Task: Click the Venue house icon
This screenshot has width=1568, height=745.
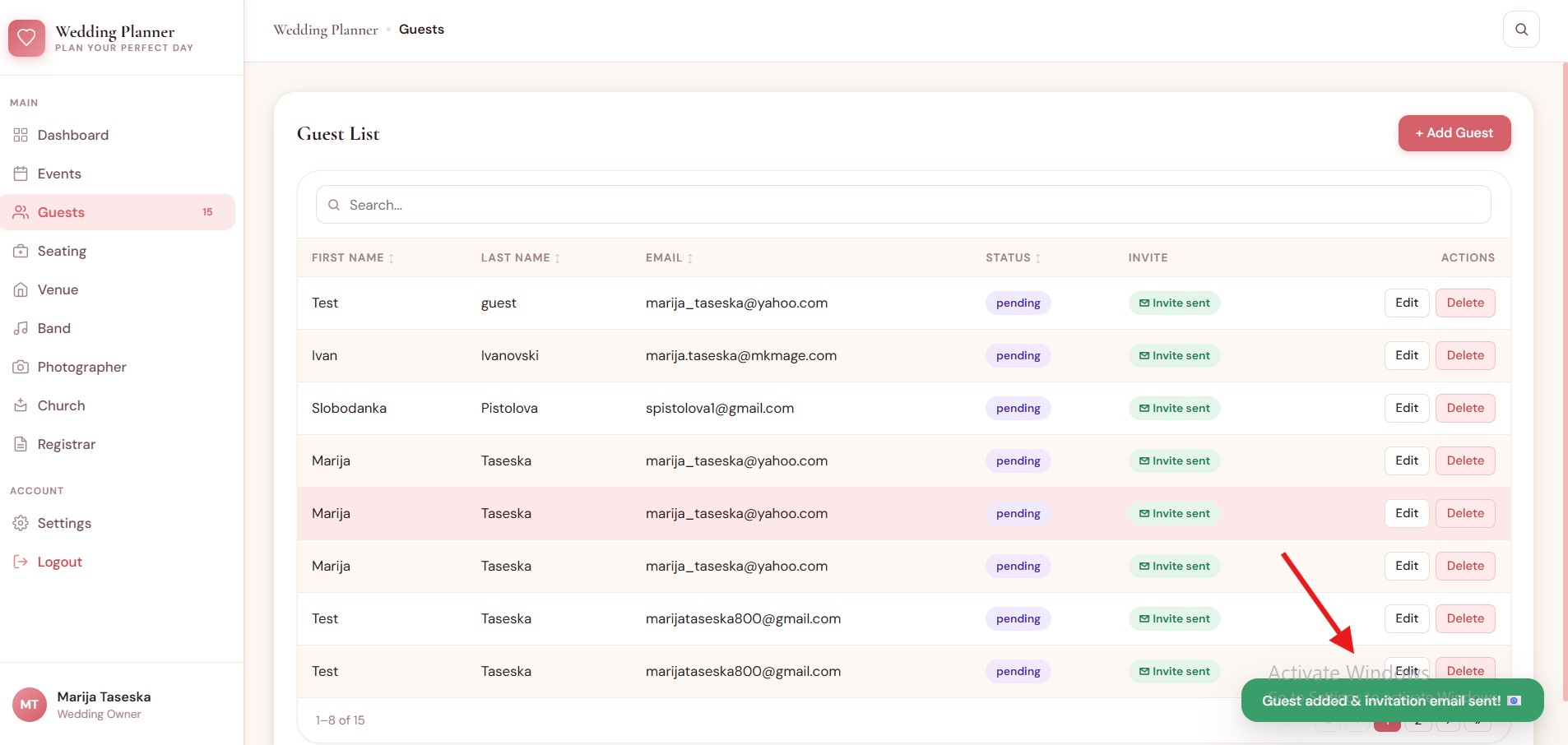Action: (x=21, y=289)
